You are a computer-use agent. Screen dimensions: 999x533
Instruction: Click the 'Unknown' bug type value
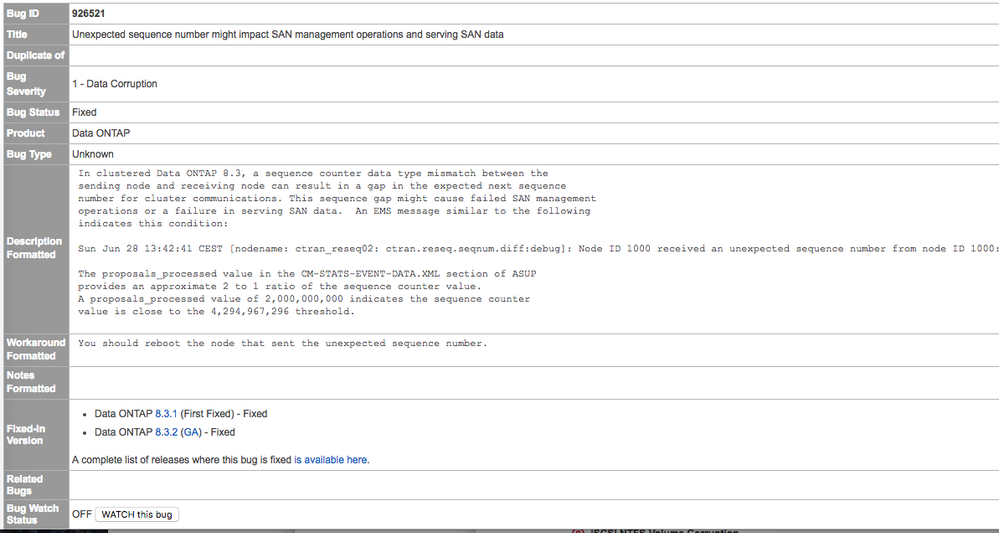(93, 154)
